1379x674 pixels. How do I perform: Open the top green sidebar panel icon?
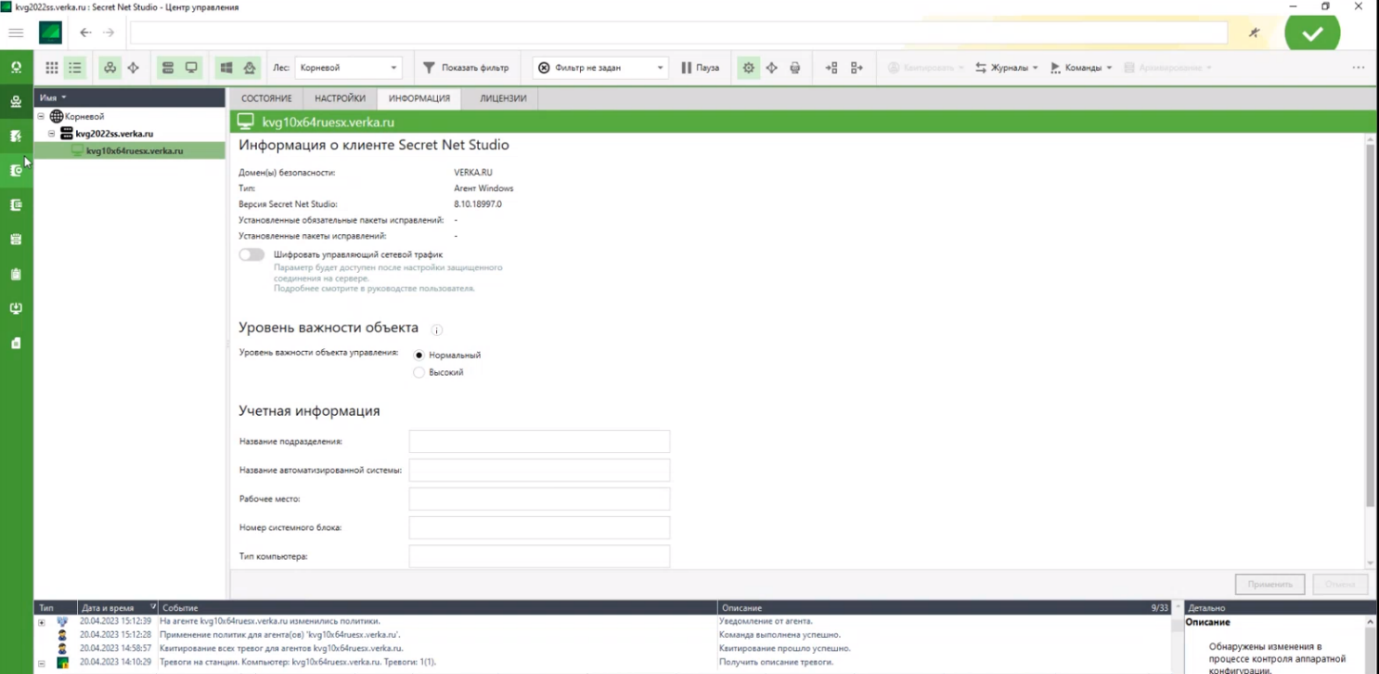coord(16,68)
